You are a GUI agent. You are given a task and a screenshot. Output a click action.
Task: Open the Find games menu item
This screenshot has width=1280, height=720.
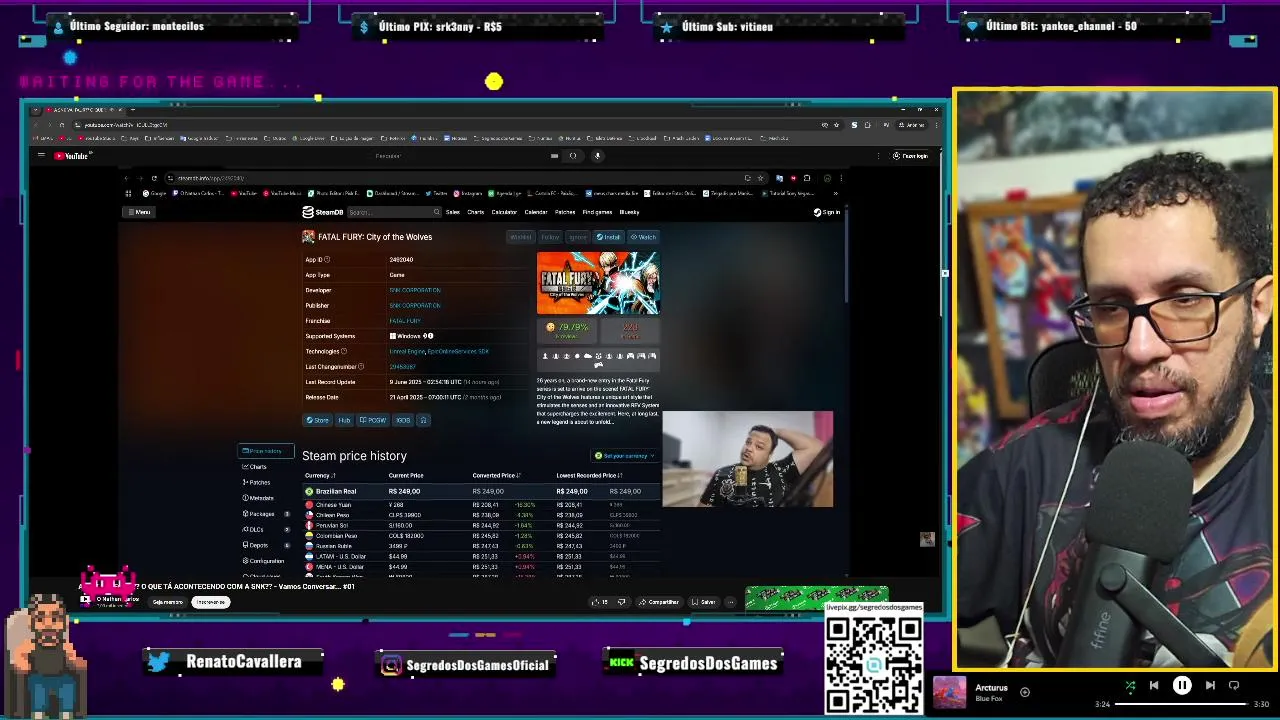point(597,212)
